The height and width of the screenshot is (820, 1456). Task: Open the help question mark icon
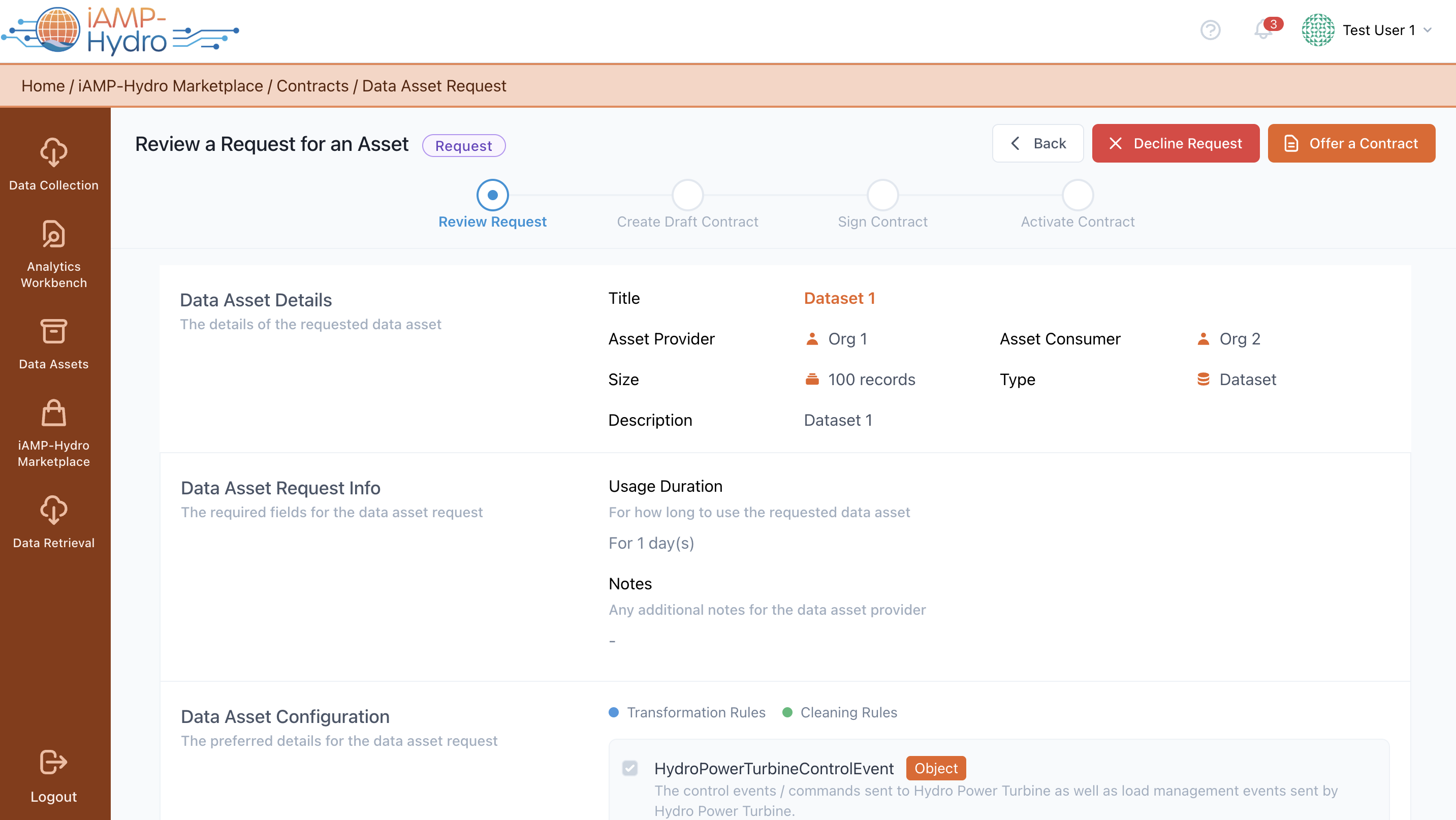[x=1210, y=30]
